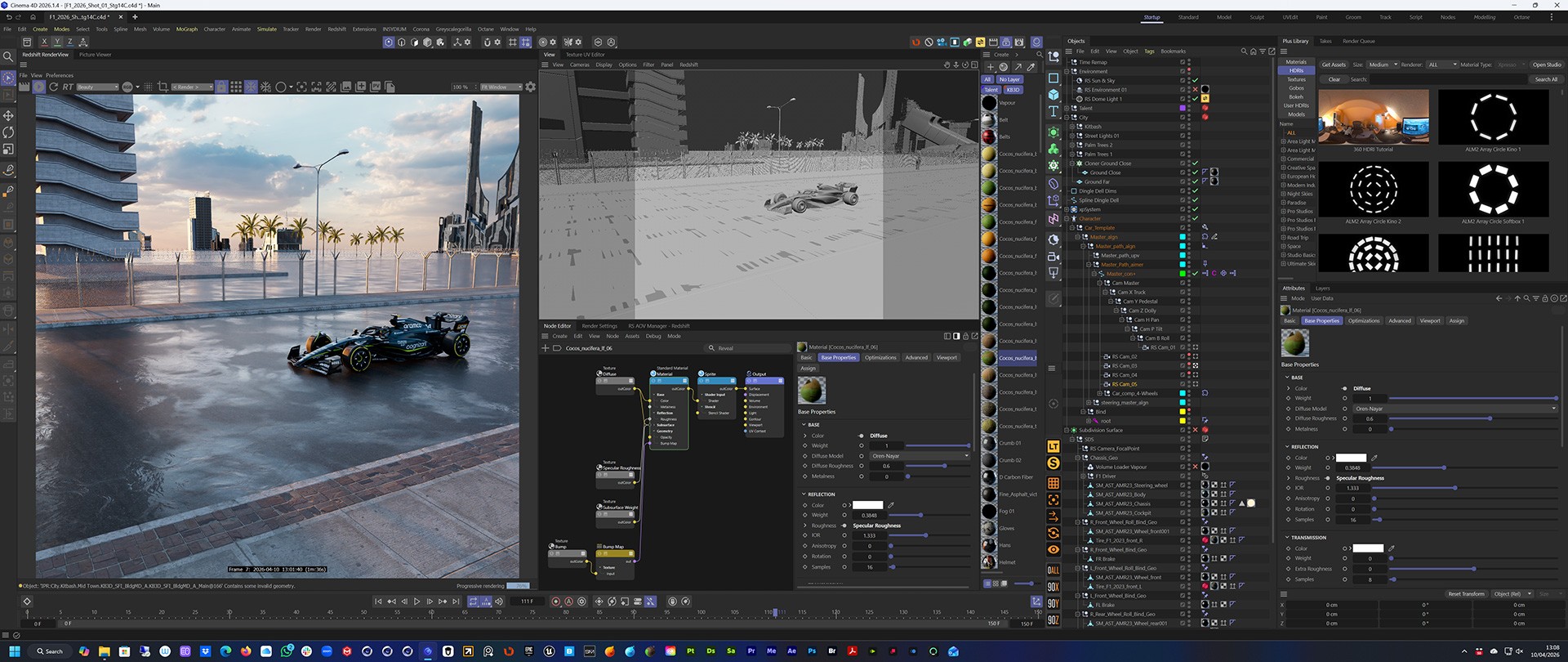Select the crop region tool in RenderView
The image size is (1568, 662).
pos(163,87)
